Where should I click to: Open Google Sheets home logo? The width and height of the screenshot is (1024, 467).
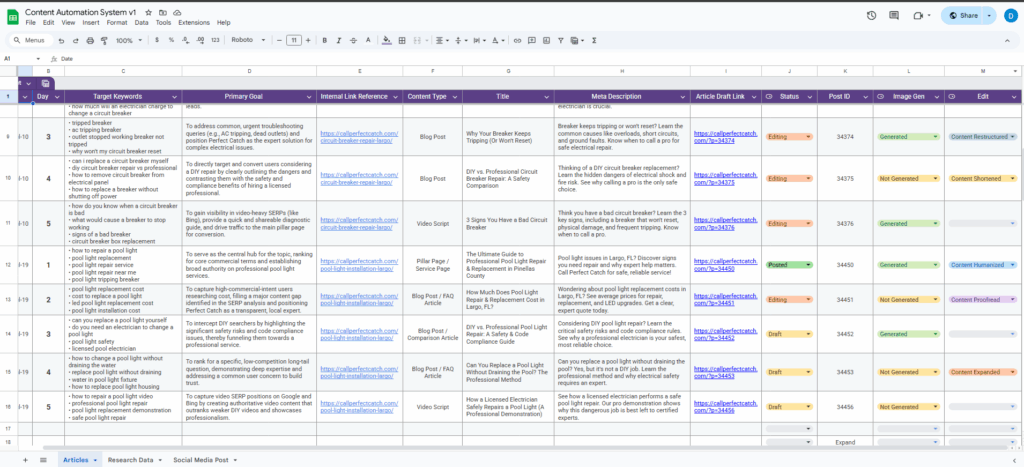tap(12, 17)
